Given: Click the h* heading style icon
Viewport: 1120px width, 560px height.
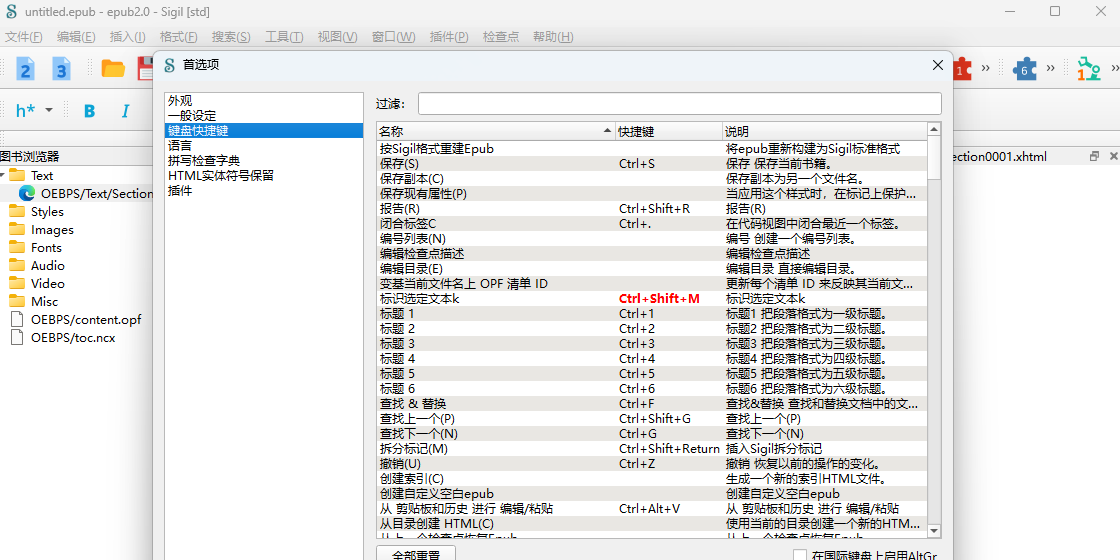Looking at the screenshot, I should point(26,110).
